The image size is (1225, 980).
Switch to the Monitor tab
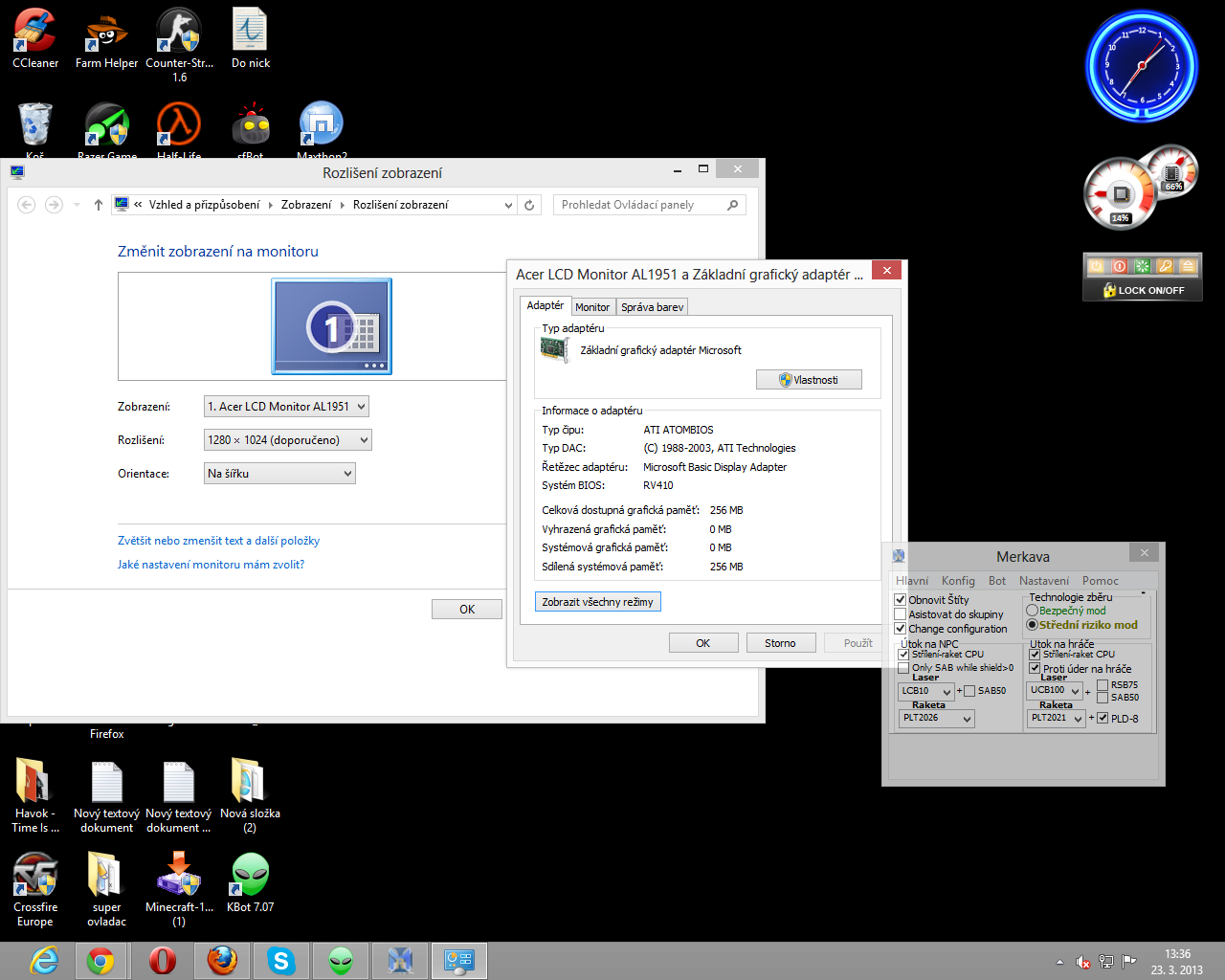[x=592, y=307]
